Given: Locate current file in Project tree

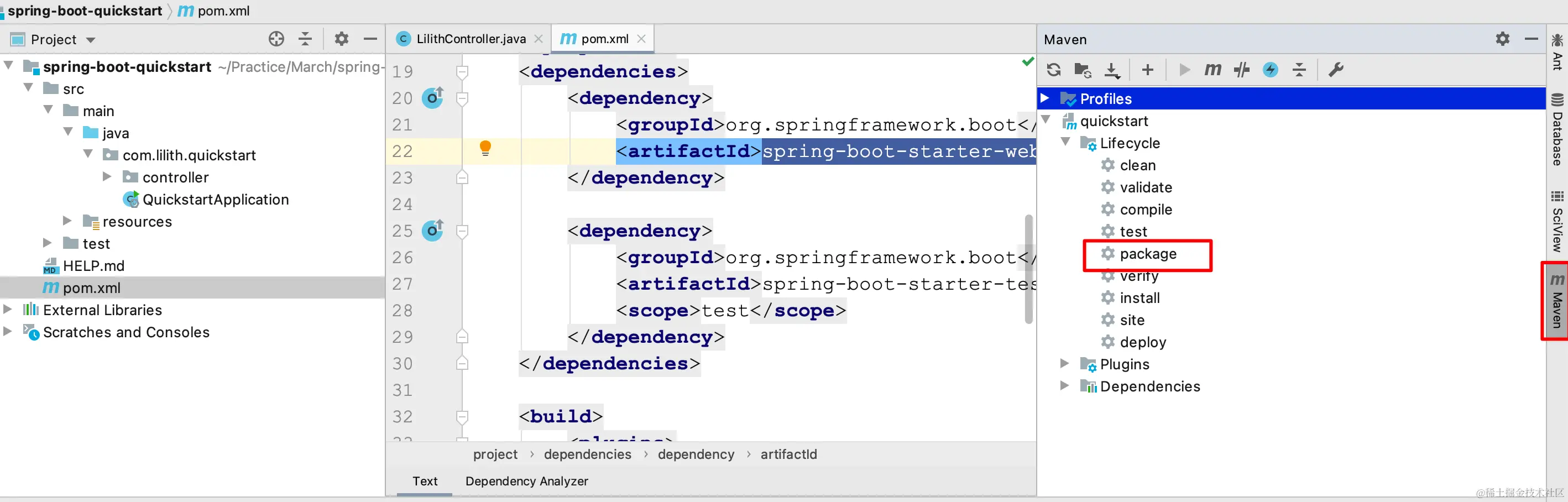Looking at the screenshot, I should click(x=276, y=40).
